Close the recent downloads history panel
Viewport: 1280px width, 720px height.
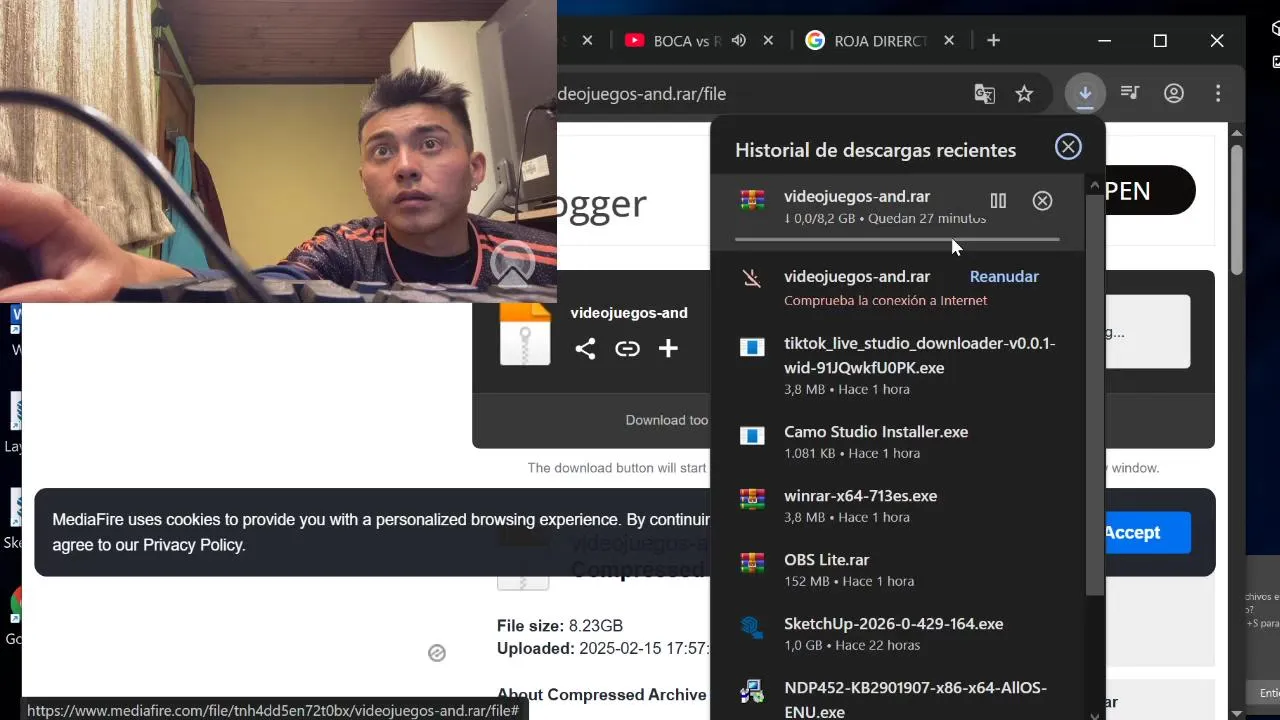[1068, 147]
